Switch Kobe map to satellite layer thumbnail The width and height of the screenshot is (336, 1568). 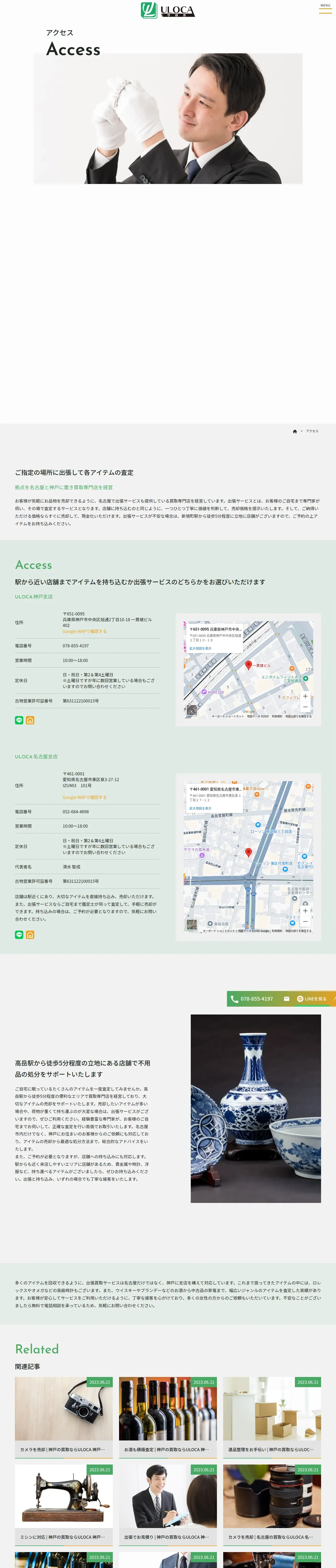tap(192, 710)
